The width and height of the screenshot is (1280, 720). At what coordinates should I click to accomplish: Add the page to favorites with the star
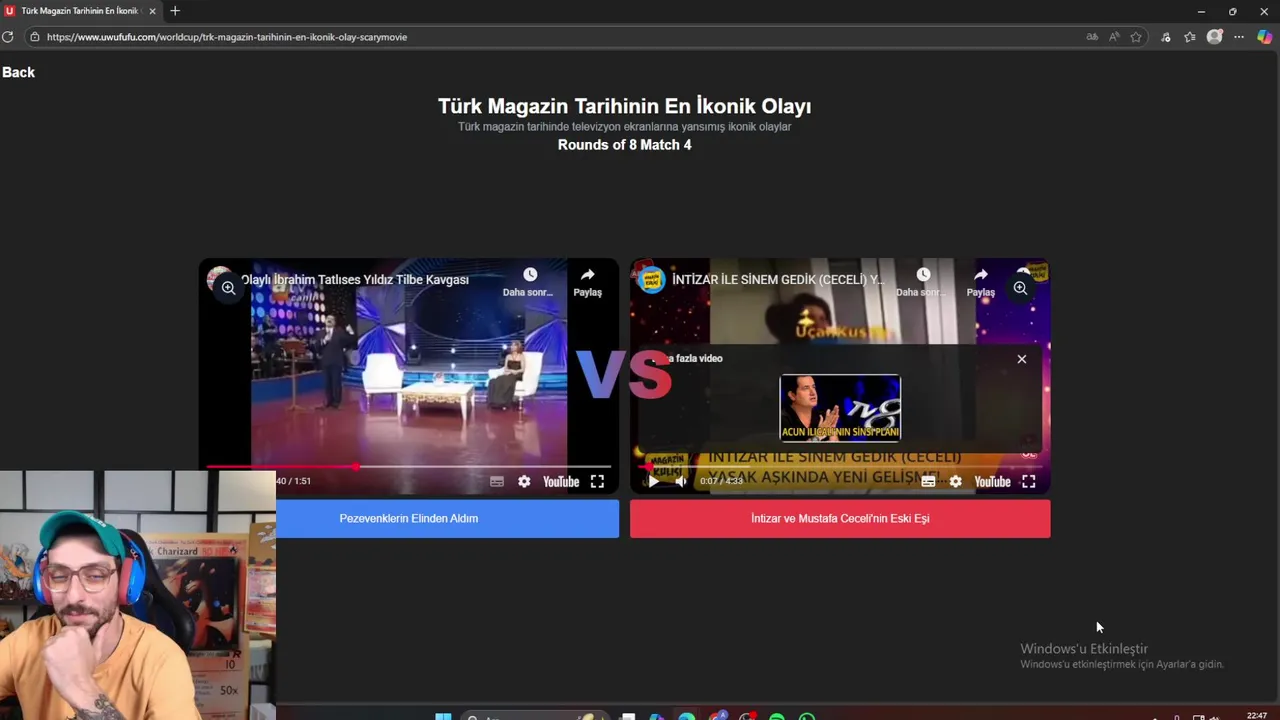(1136, 37)
